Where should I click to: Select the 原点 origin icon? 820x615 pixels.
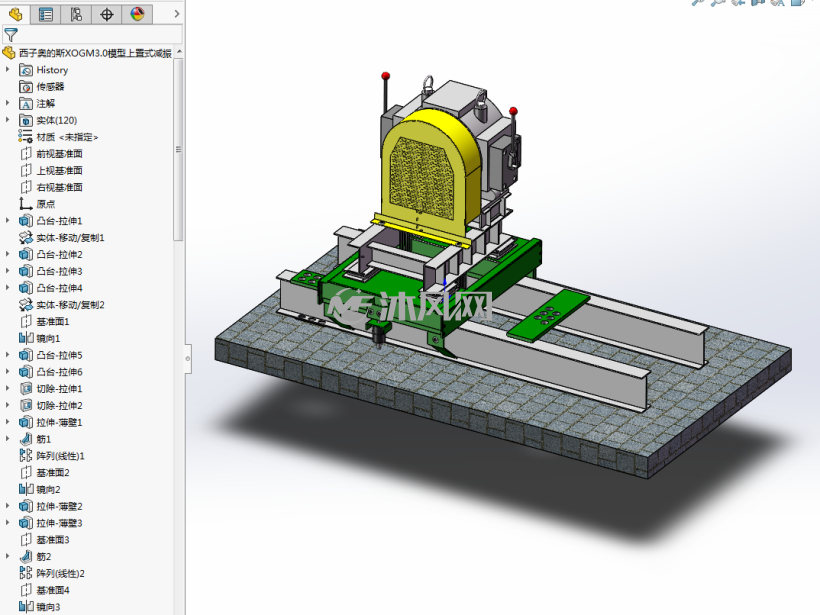26,204
